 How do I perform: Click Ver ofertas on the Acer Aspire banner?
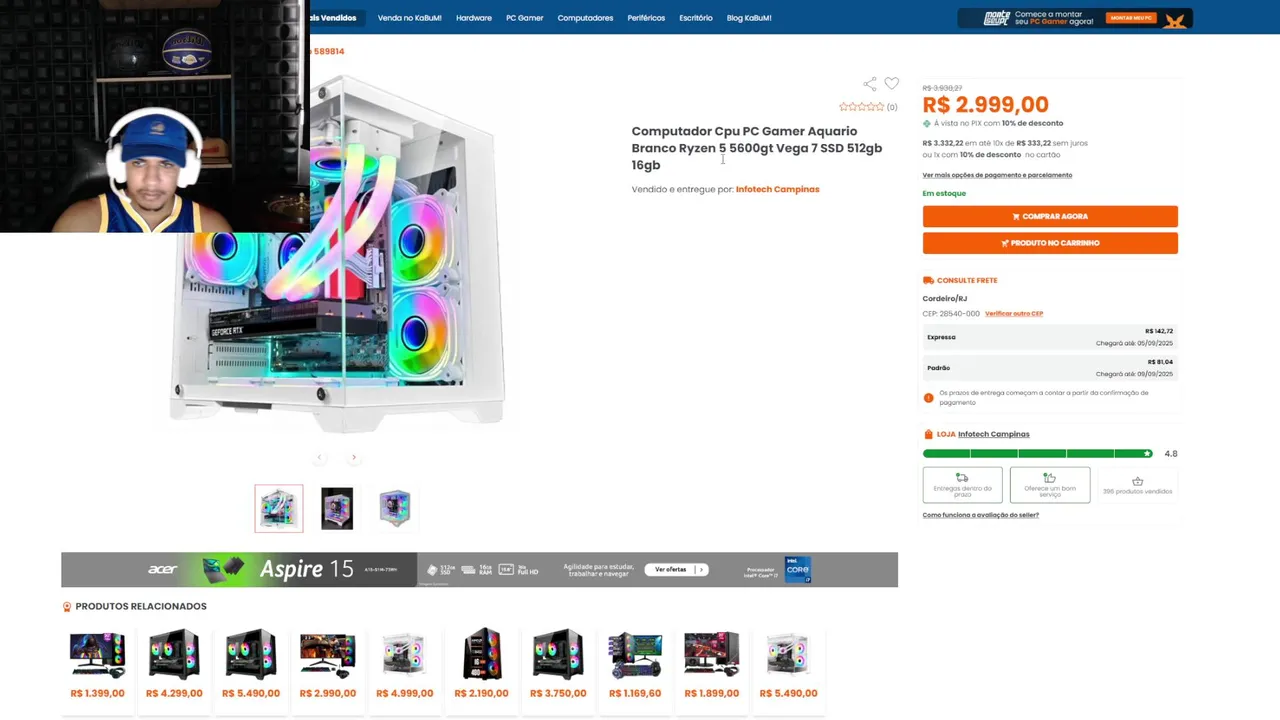point(676,570)
